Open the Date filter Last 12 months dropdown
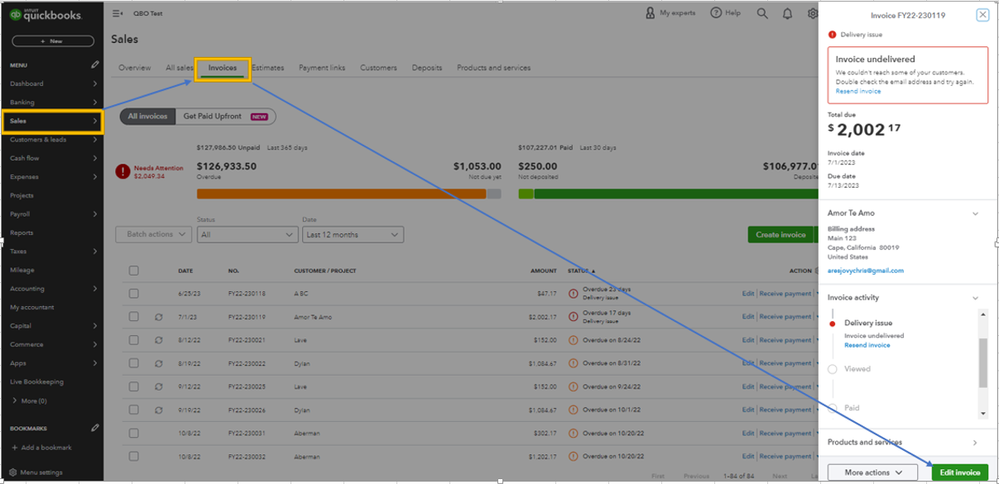 click(353, 234)
